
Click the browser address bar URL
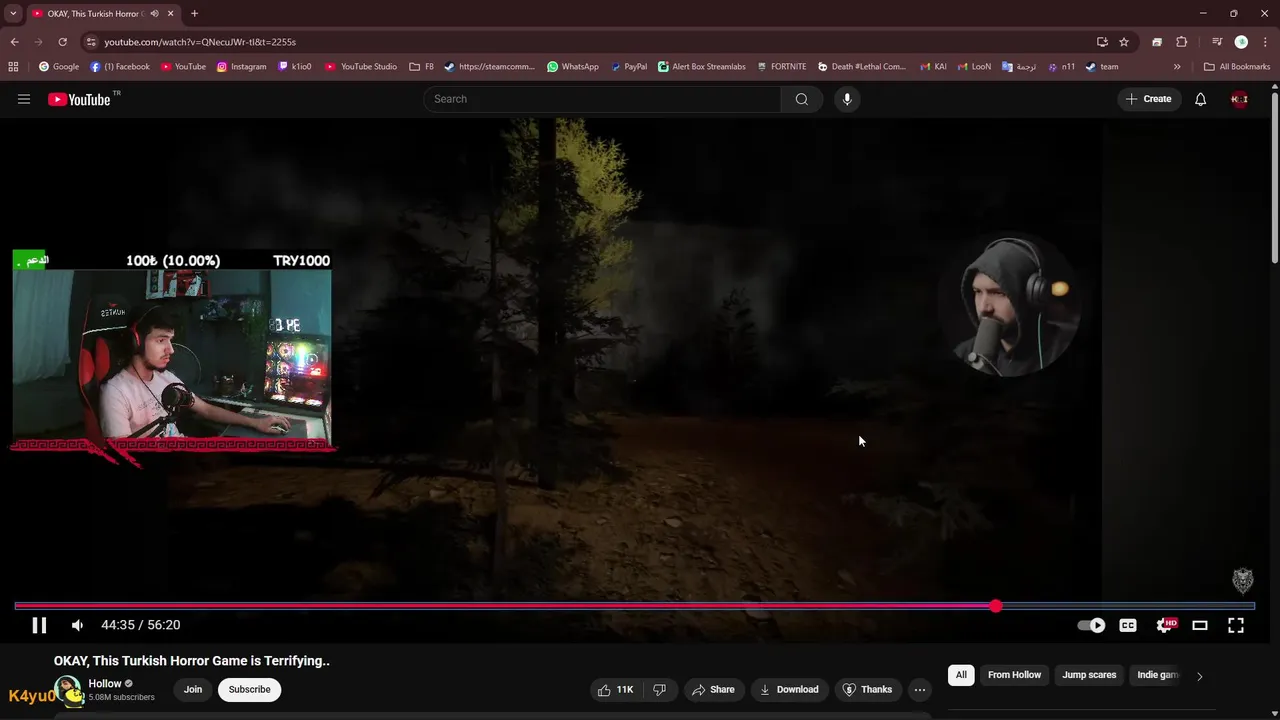coord(200,42)
